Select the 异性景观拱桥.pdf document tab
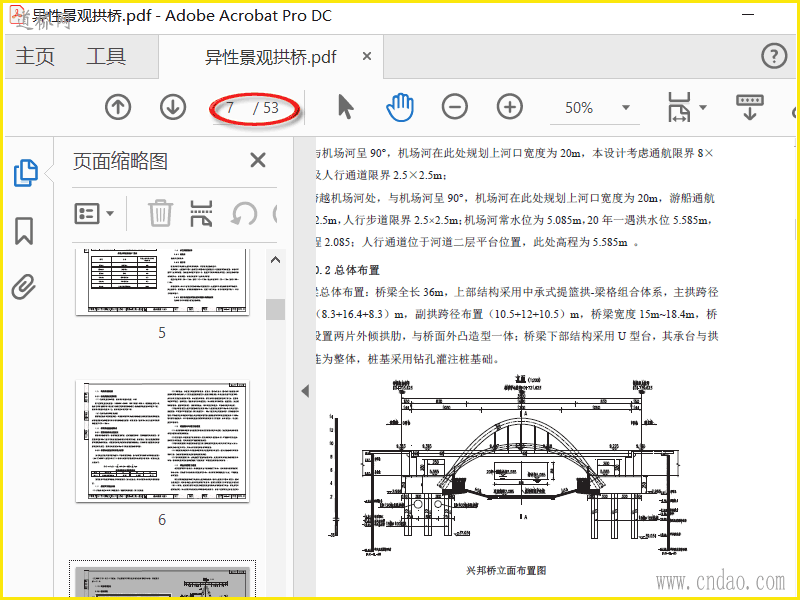The width and height of the screenshot is (800, 600). click(271, 57)
